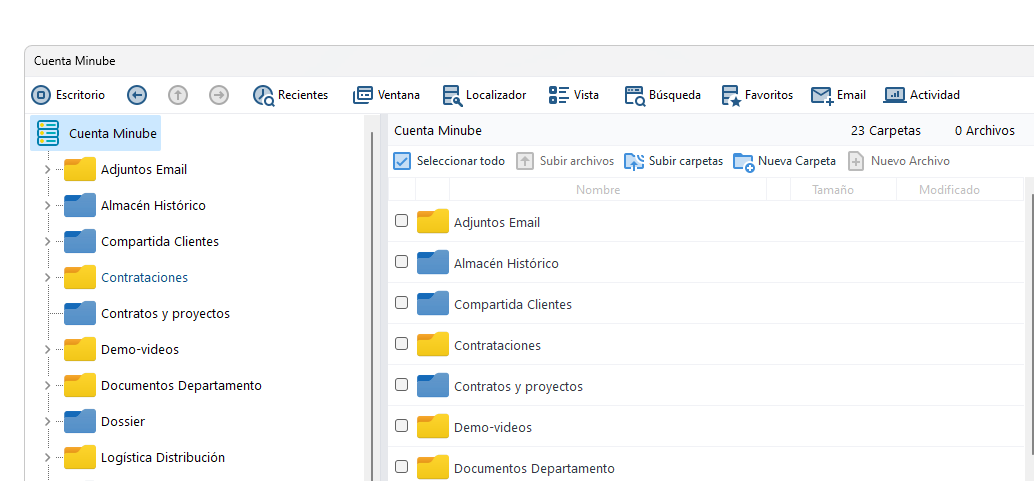Tick the Seleccionar todo checkbox
1034x481 pixels.
pos(402,161)
